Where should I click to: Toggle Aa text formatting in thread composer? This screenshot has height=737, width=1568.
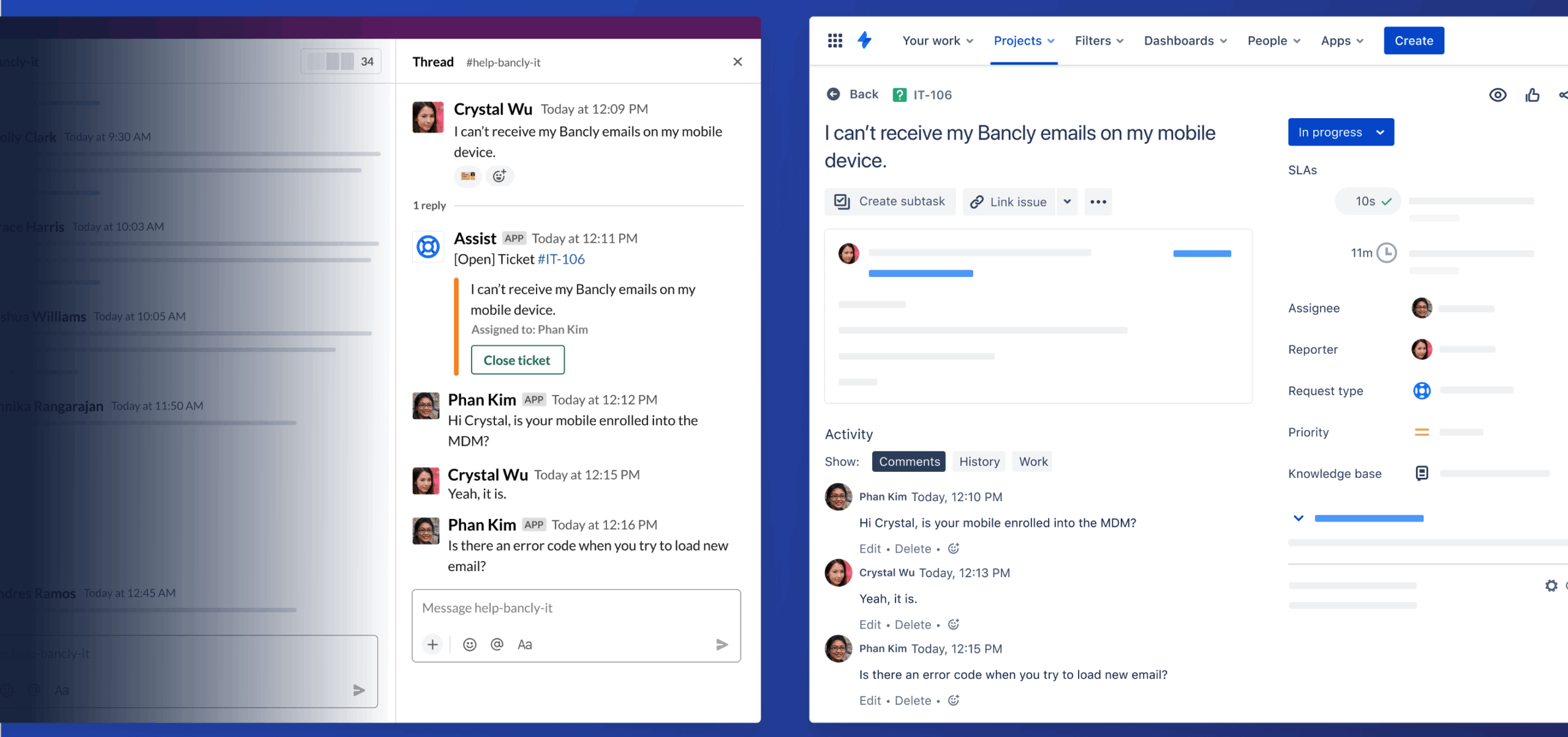click(x=525, y=644)
